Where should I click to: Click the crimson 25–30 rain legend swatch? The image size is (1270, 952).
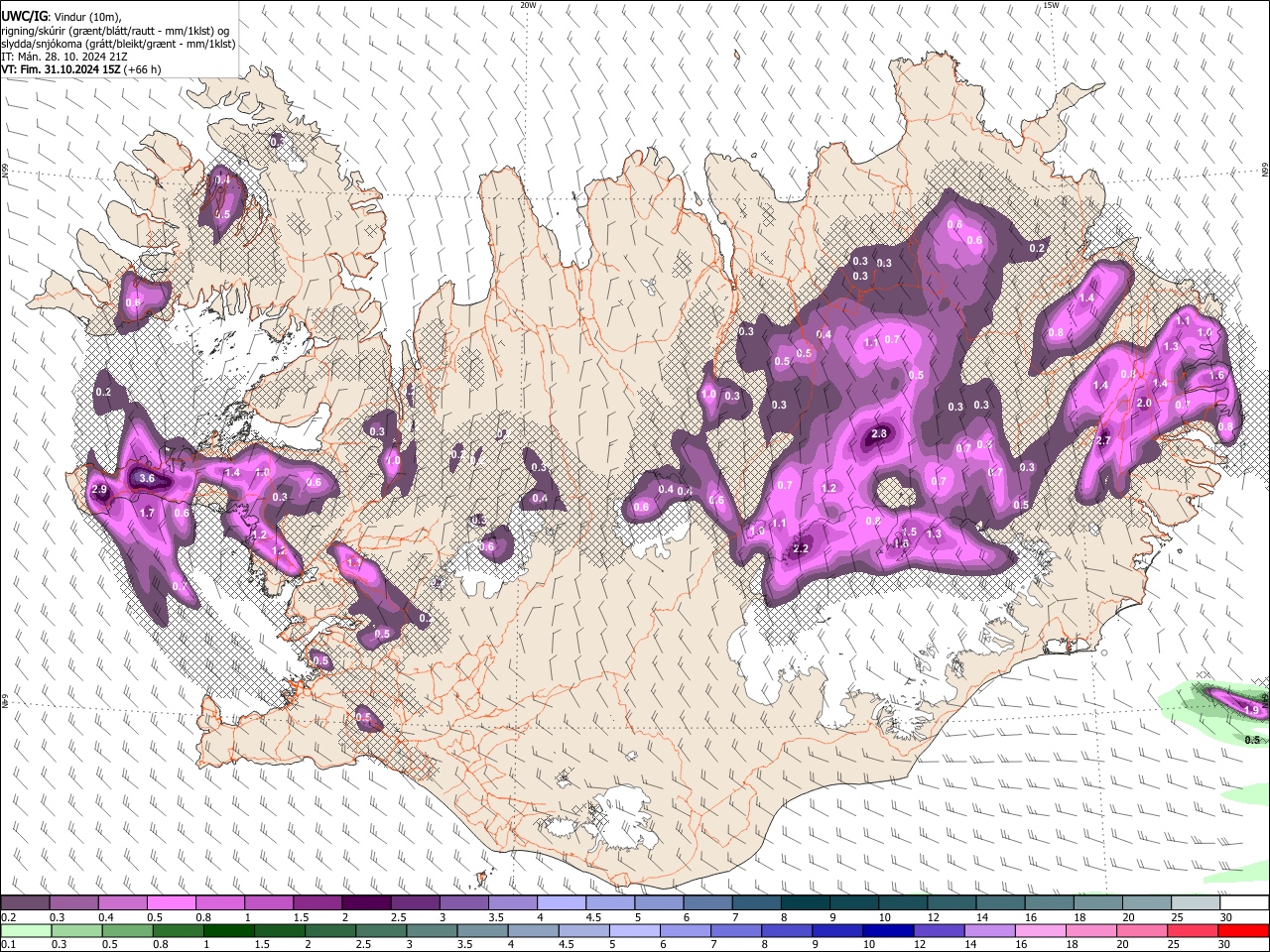1194,931
